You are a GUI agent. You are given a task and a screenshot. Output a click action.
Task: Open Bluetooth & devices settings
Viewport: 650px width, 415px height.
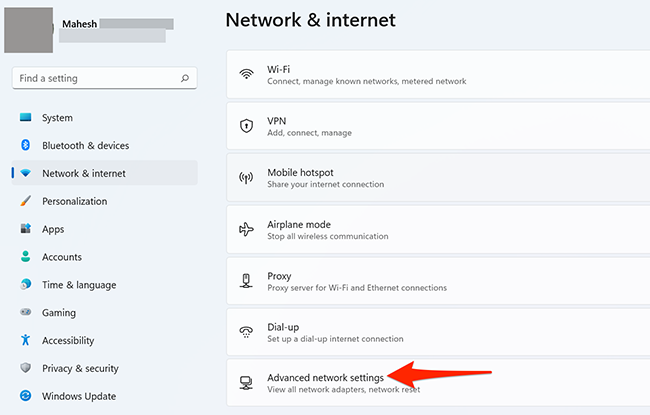click(x=104, y=145)
